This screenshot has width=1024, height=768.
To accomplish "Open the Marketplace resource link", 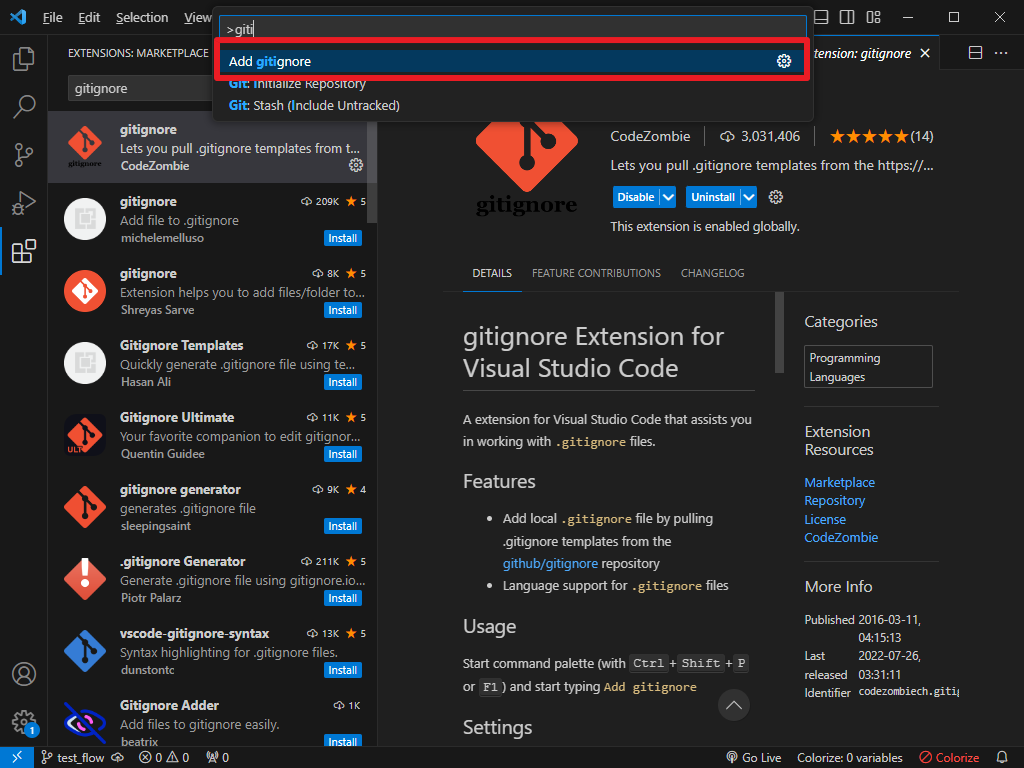I will (839, 483).
